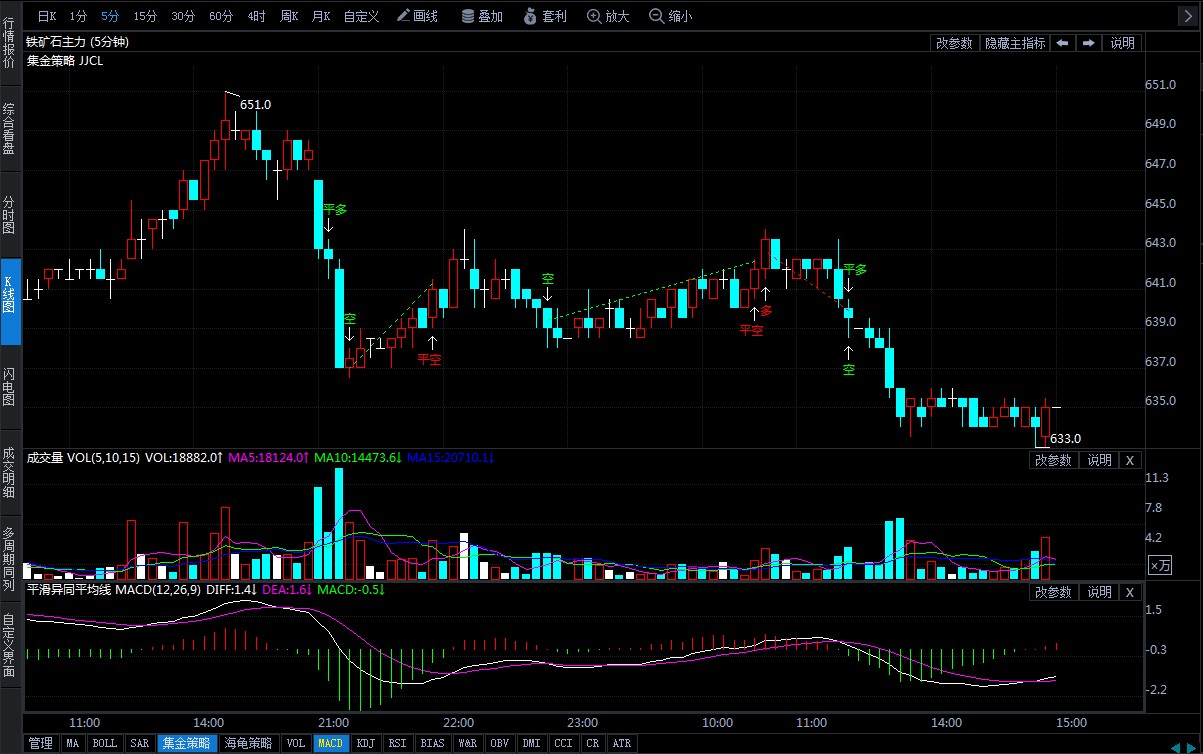Click the left arrow indicator button

[1062, 43]
